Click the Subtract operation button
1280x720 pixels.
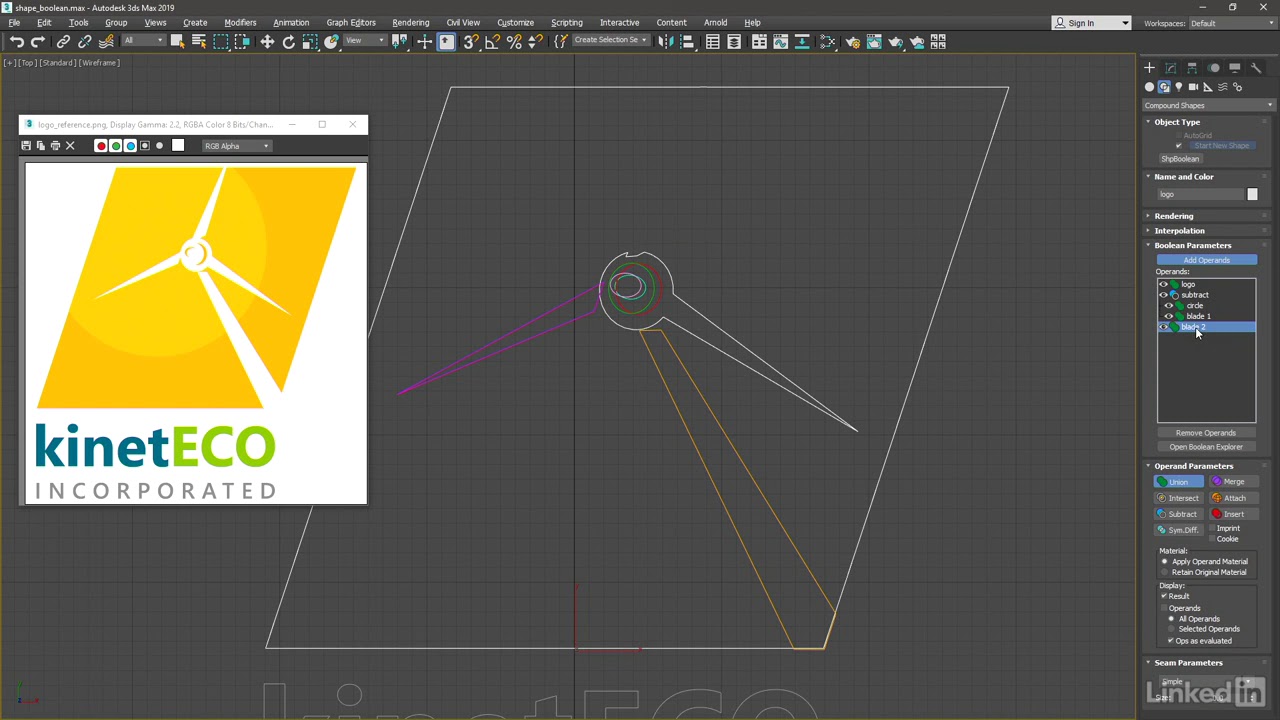click(1179, 514)
